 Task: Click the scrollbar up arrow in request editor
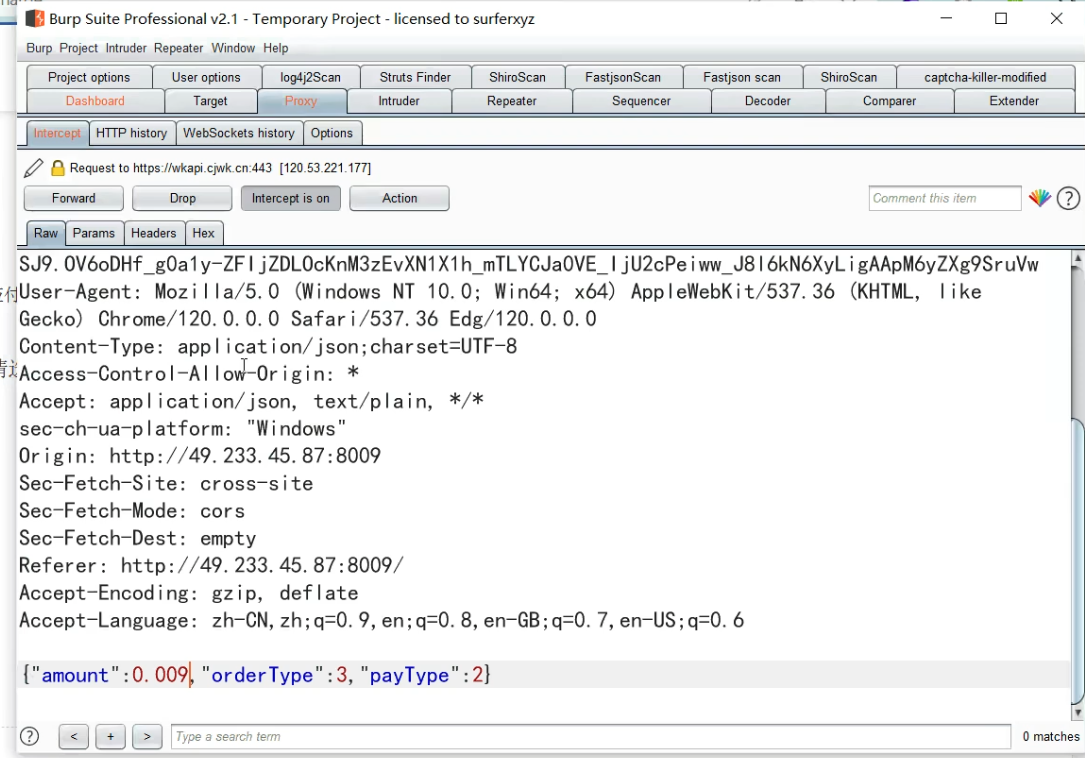click(x=1077, y=259)
